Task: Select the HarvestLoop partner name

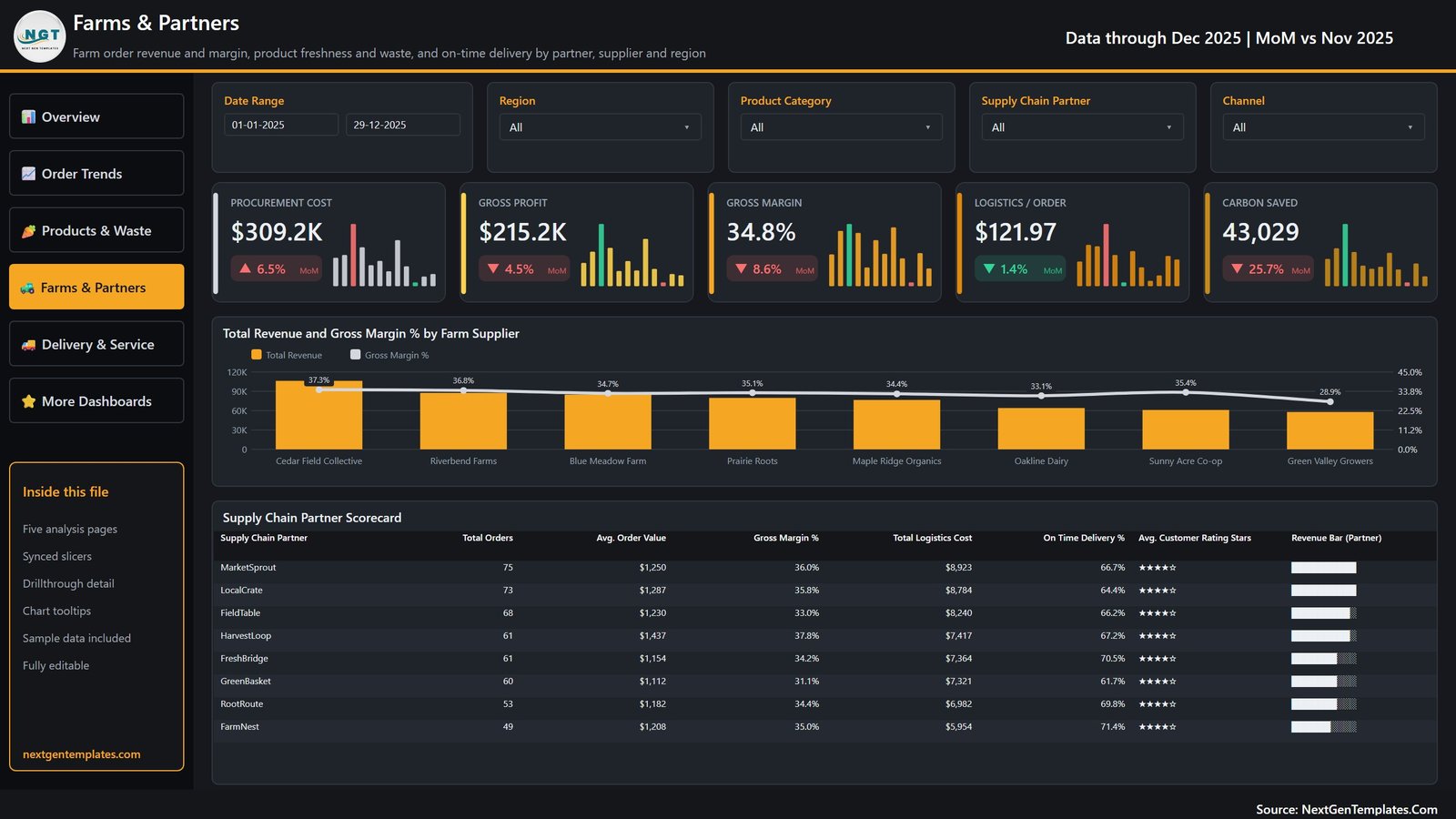Action: click(246, 636)
